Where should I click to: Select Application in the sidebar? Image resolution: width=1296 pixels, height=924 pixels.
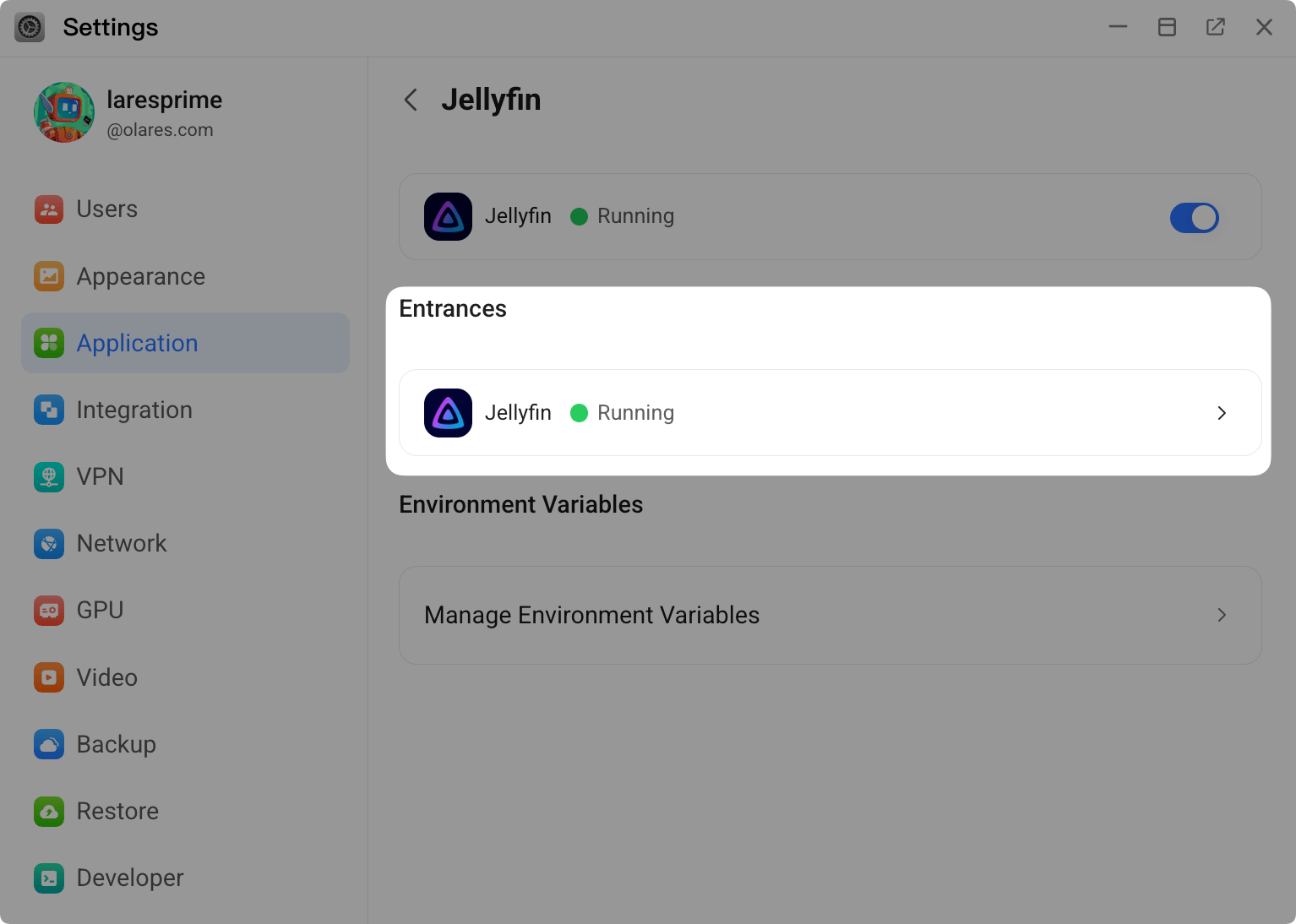pyautogui.click(x=137, y=344)
